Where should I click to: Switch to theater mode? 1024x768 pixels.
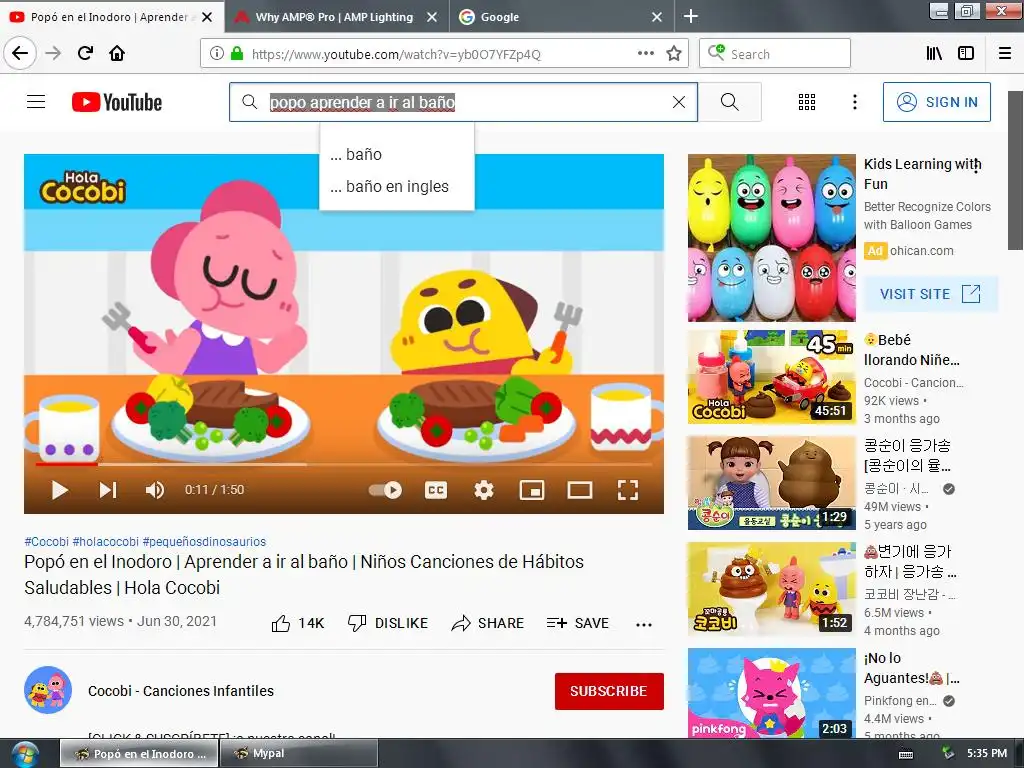click(580, 490)
